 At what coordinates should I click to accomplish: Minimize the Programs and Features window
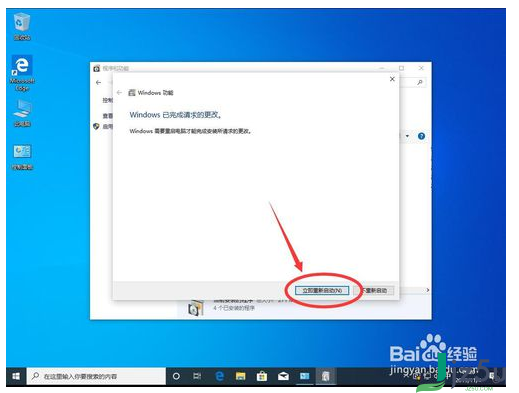(x=382, y=68)
